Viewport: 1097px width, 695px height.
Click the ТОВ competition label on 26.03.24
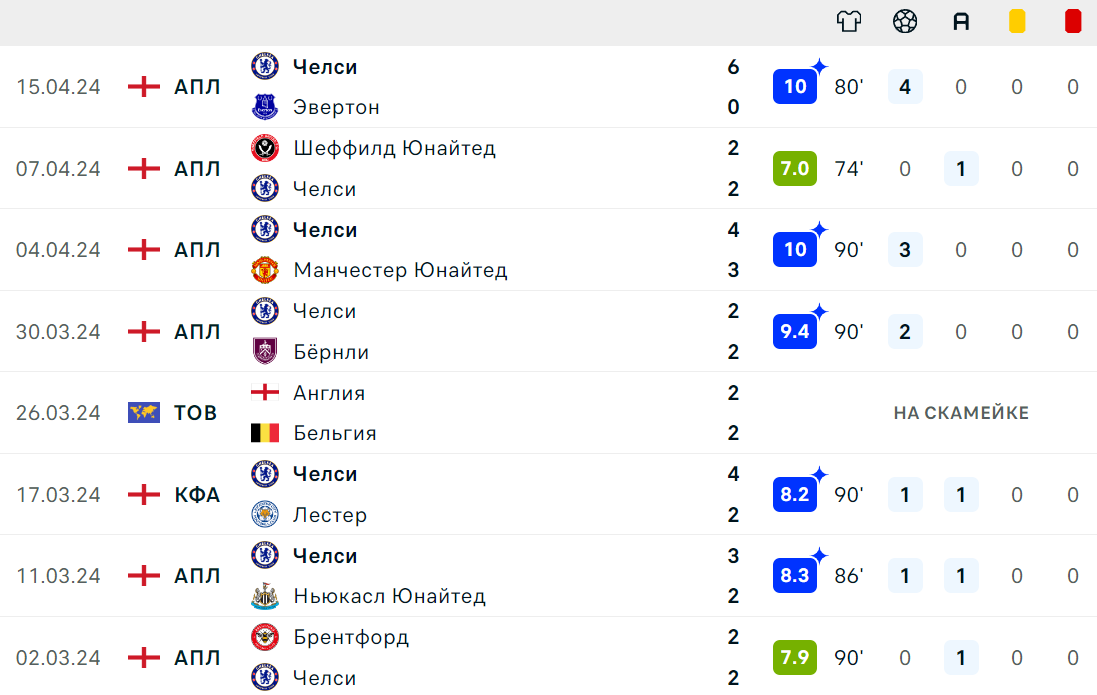[x=195, y=413]
